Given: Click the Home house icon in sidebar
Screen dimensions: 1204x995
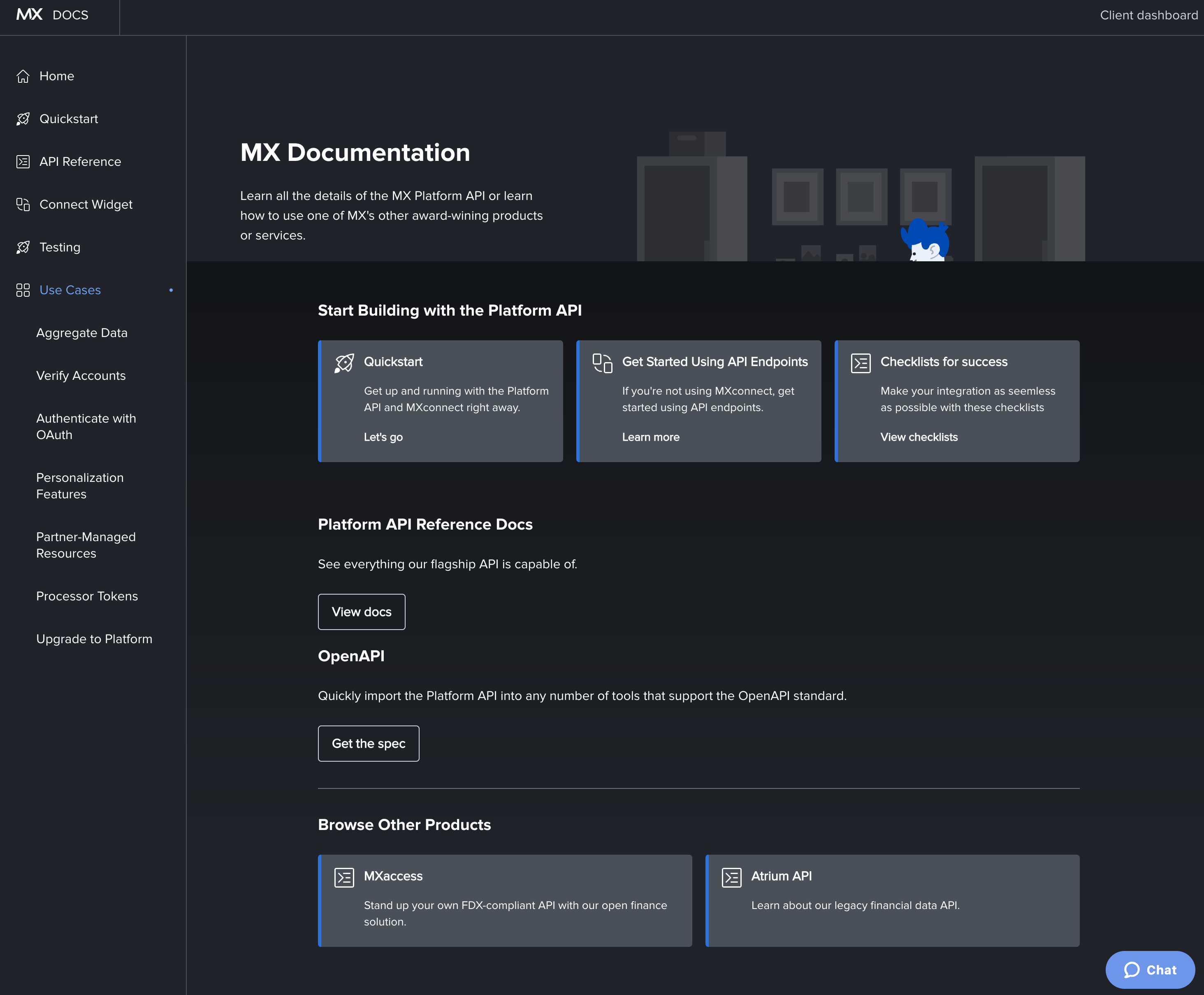Looking at the screenshot, I should [x=23, y=76].
